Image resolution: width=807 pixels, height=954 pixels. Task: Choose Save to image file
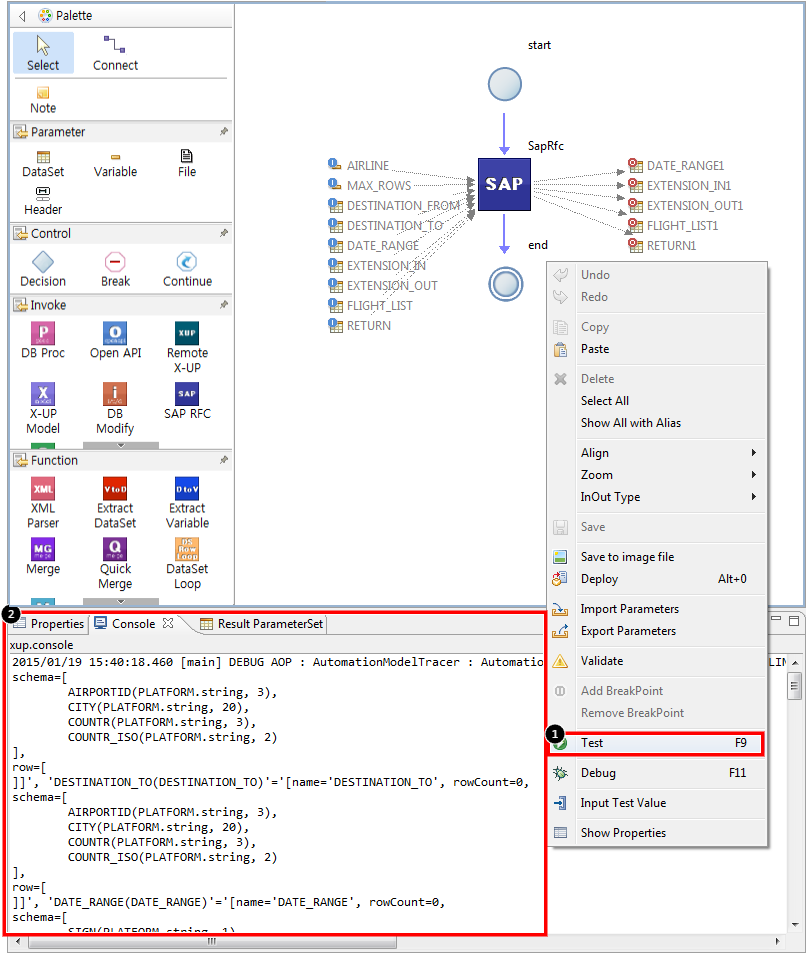657,557
